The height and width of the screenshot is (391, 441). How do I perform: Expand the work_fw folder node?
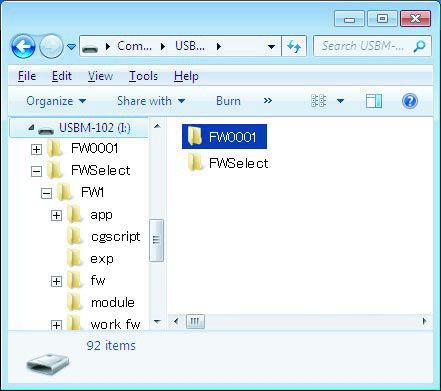[x=56, y=325]
